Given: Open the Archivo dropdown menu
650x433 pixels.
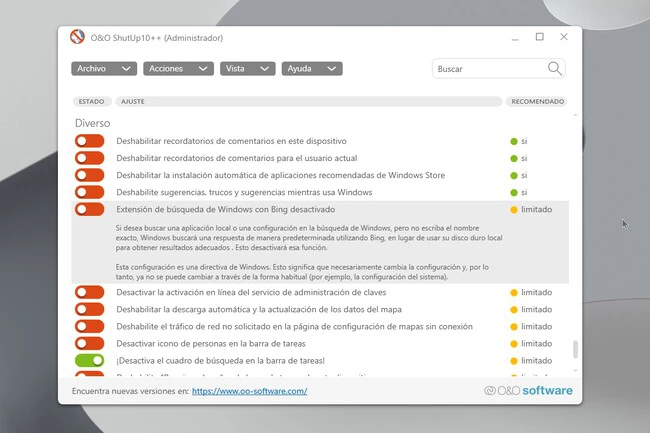Looking at the screenshot, I should tap(104, 68).
